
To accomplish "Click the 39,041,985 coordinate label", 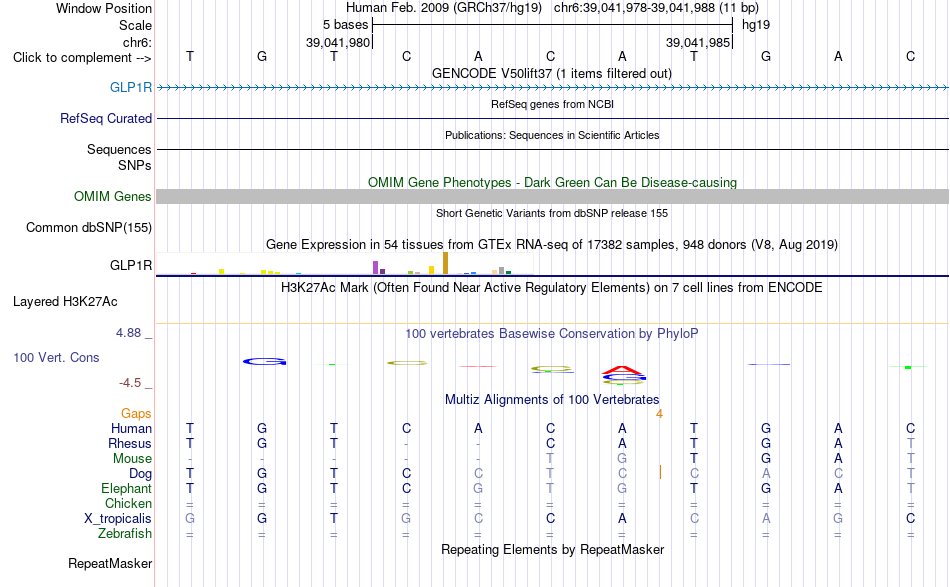I will pyautogui.click(x=698, y=42).
